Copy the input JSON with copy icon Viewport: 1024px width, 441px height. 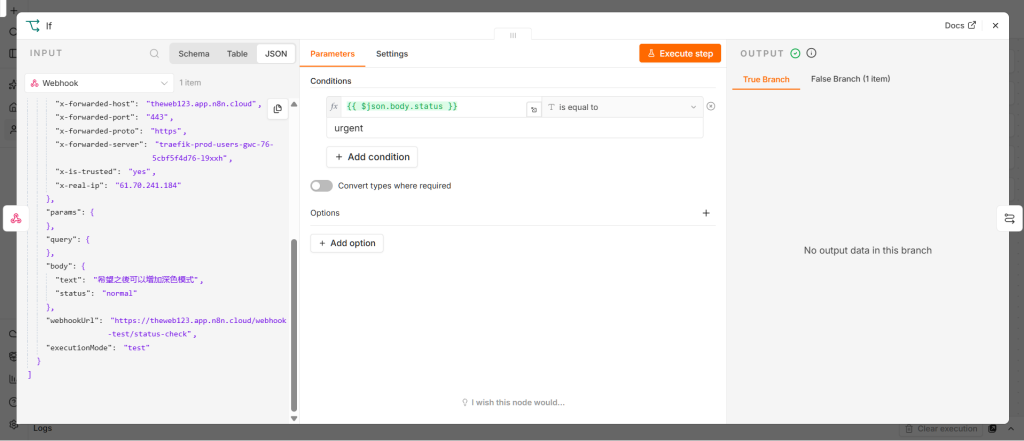[278, 109]
